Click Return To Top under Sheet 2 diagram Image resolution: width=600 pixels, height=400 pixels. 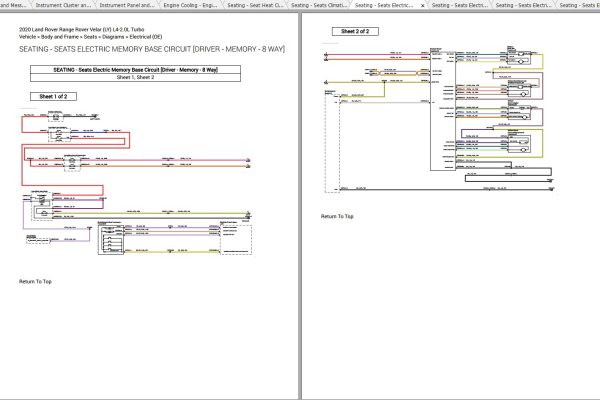pyautogui.click(x=337, y=216)
